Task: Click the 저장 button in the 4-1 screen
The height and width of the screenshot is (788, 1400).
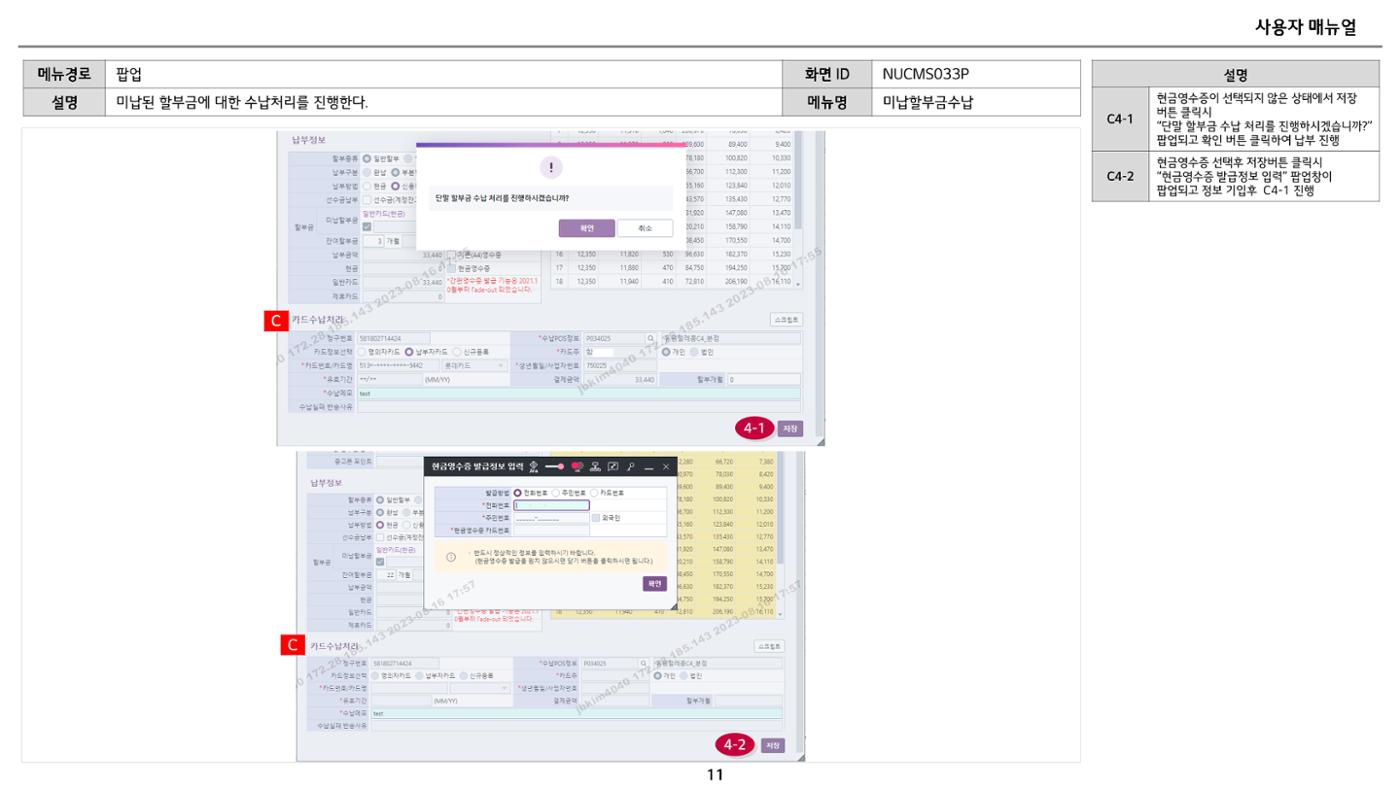Action: pos(790,429)
